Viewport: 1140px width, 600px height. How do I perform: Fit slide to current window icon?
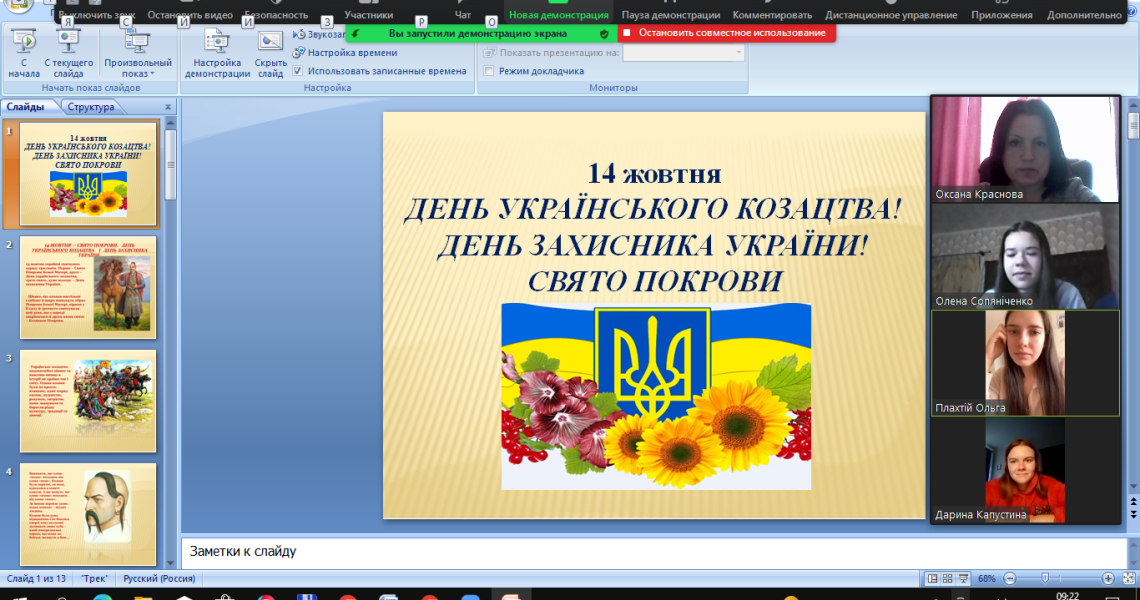(x=1129, y=579)
